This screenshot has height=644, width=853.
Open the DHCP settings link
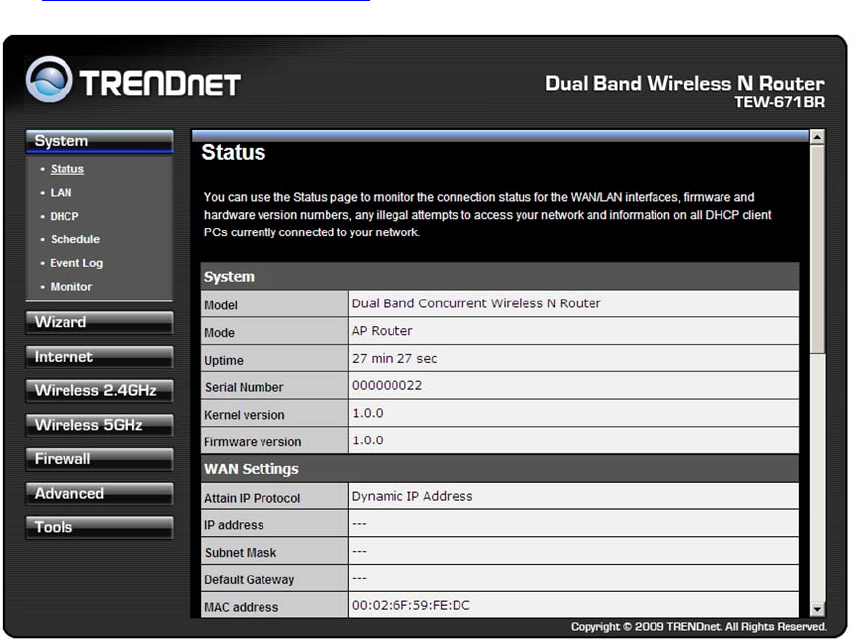coord(64,216)
